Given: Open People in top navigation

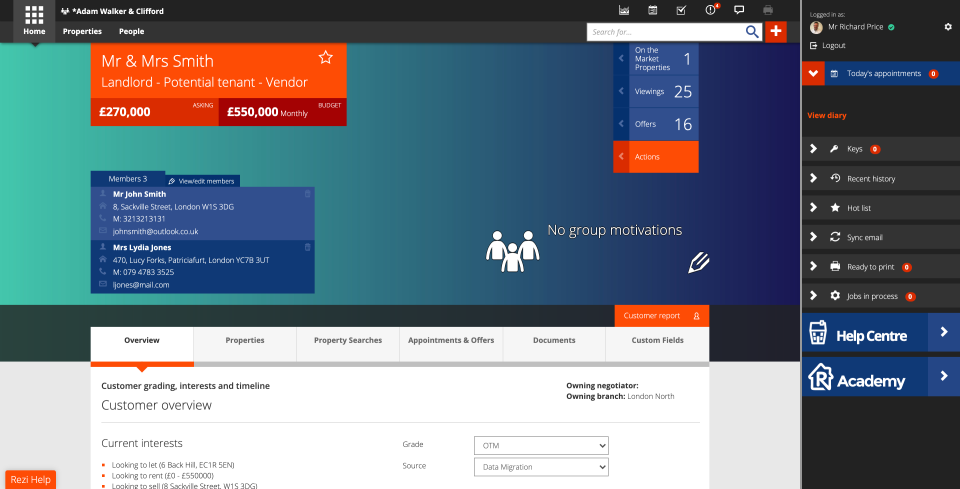Looking at the screenshot, I should 132,31.
